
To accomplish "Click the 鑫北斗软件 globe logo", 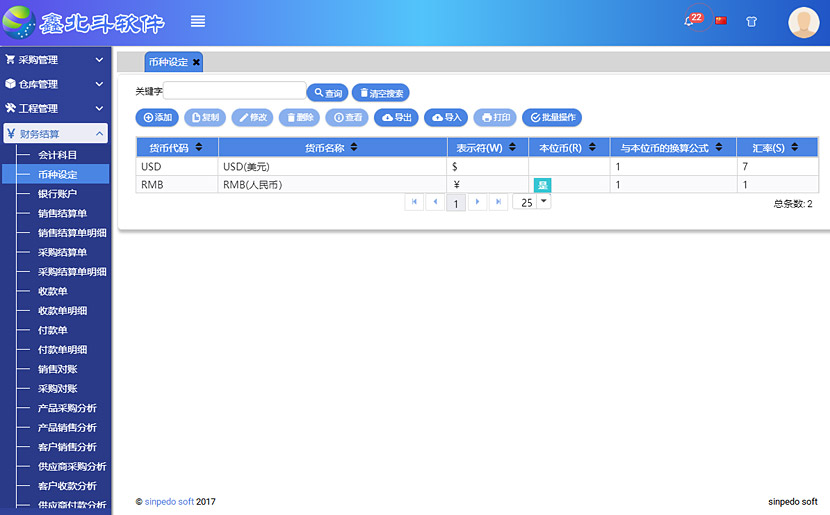I will click(x=19, y=22).
